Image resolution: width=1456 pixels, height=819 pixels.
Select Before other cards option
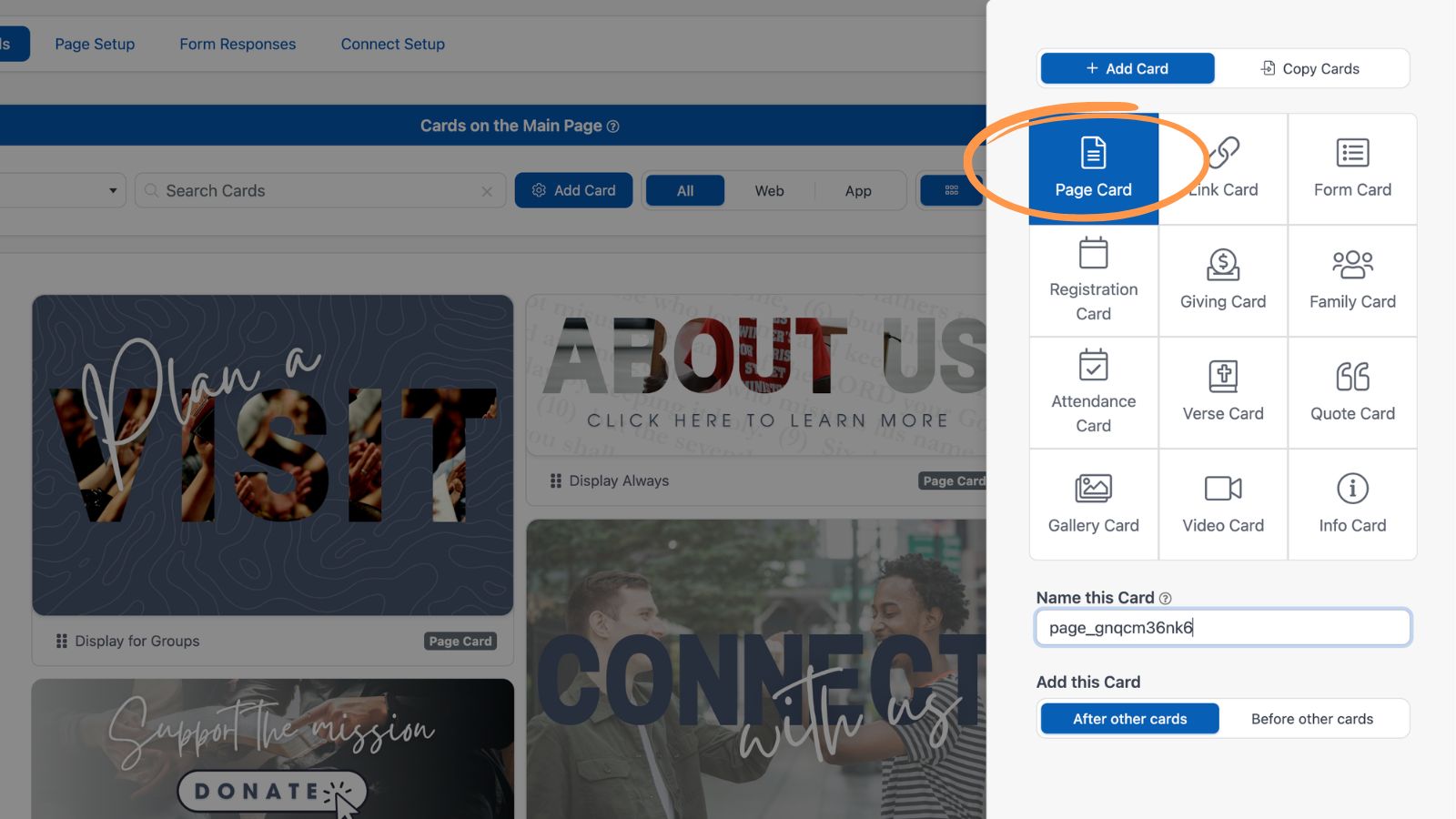point(1312,719)
